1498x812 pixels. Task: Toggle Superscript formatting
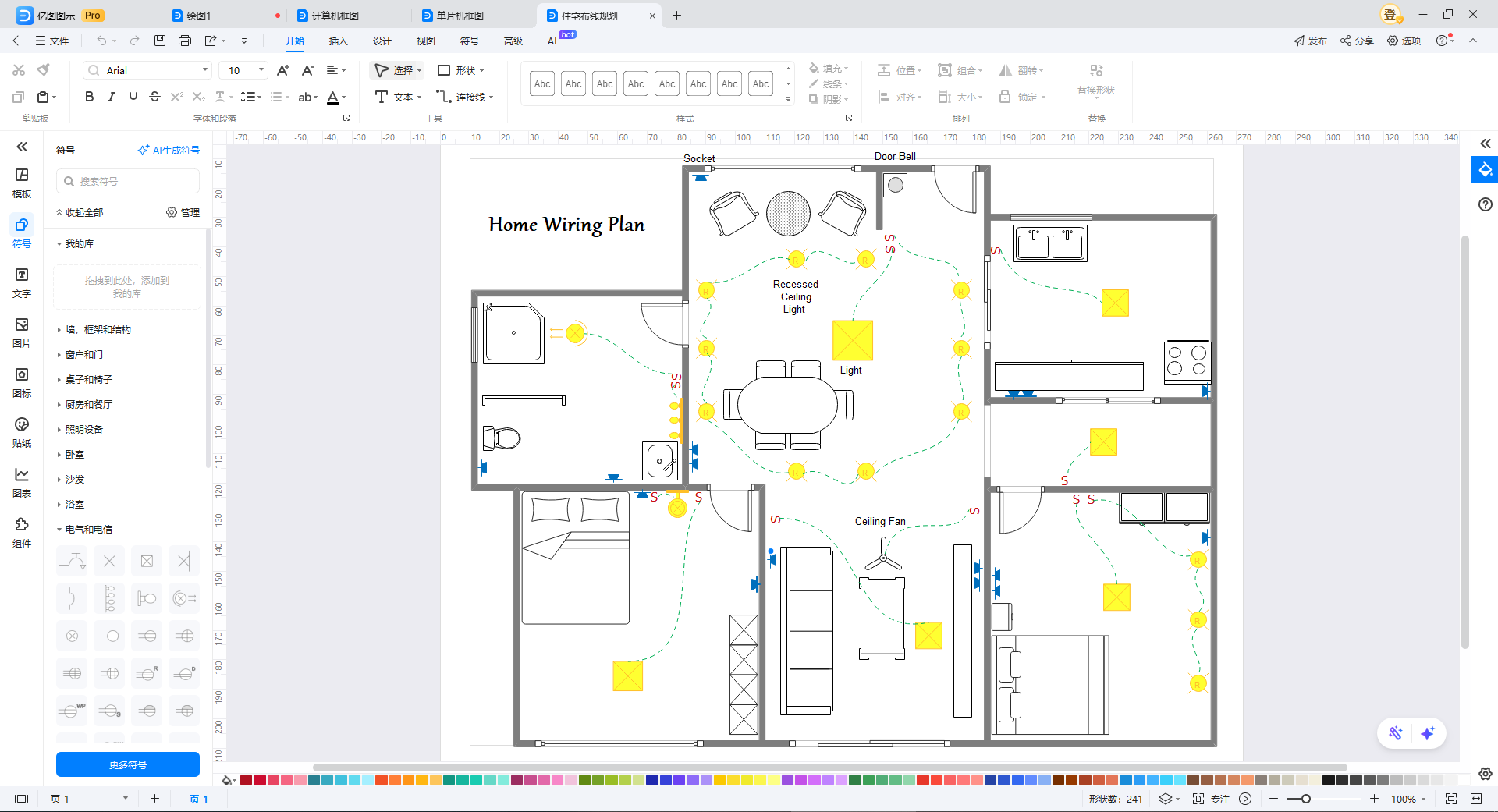point(176,97)
